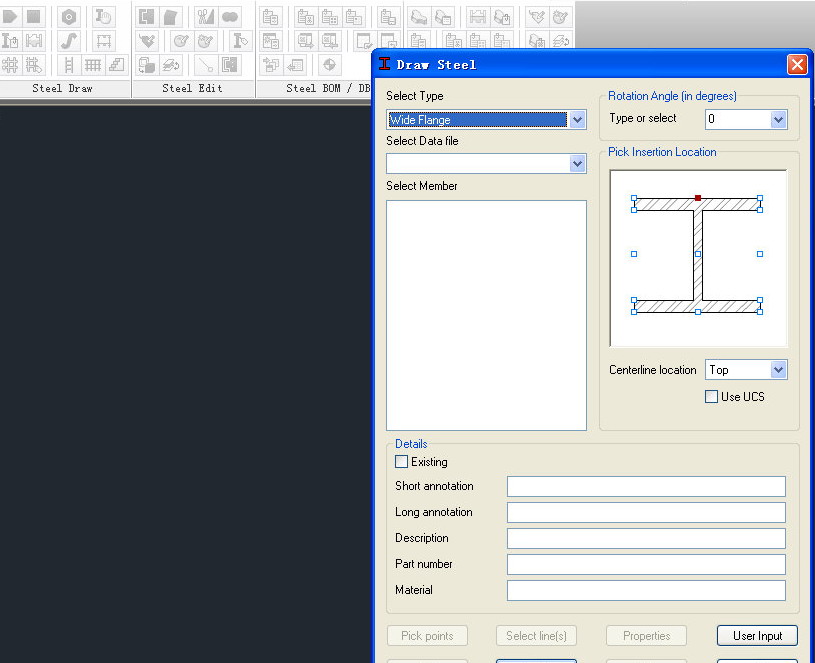Select the red top-center insertion point handle

click(x=698, y=198)
